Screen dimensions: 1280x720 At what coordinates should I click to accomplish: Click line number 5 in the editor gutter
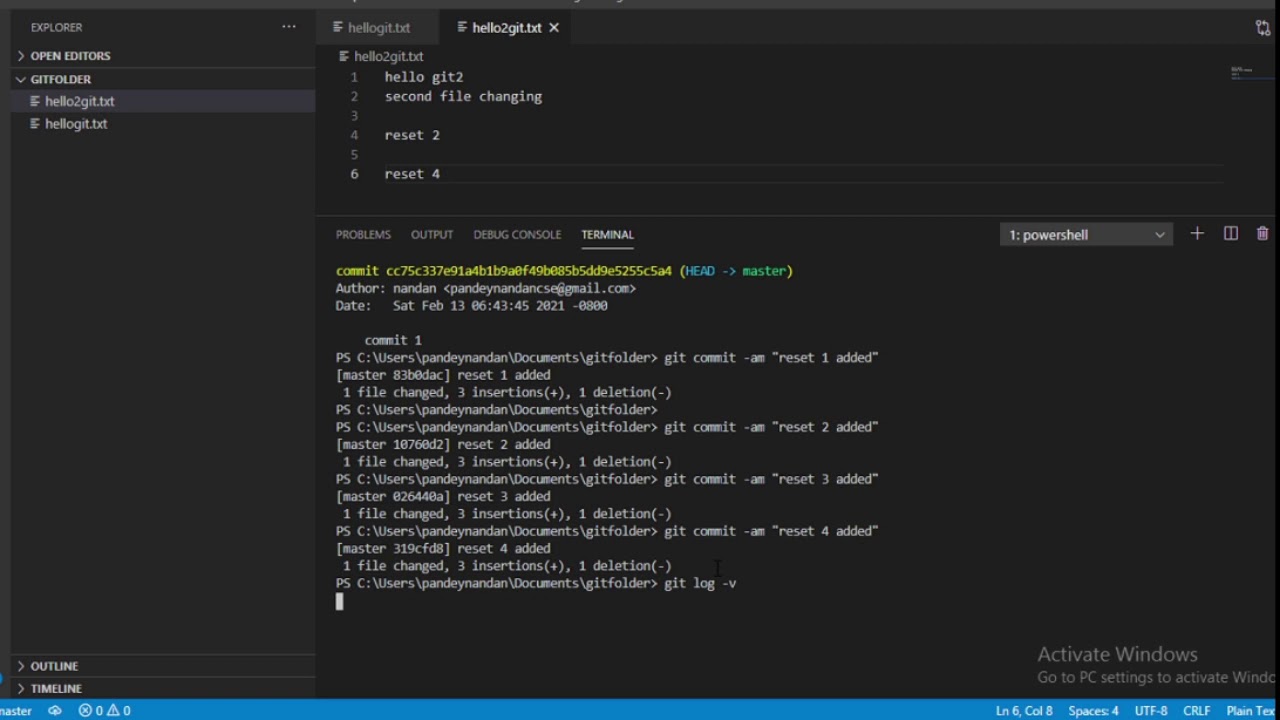tap(354, 155)
